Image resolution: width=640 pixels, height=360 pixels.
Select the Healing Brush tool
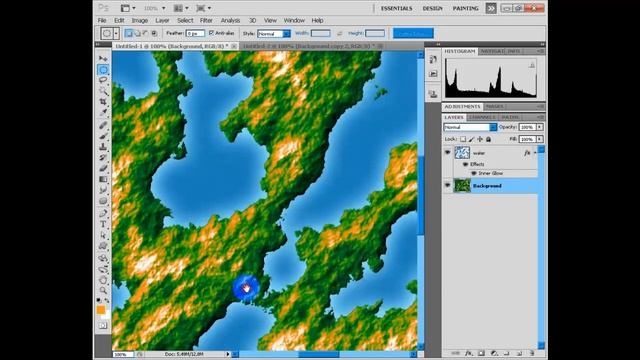[103, 125]
